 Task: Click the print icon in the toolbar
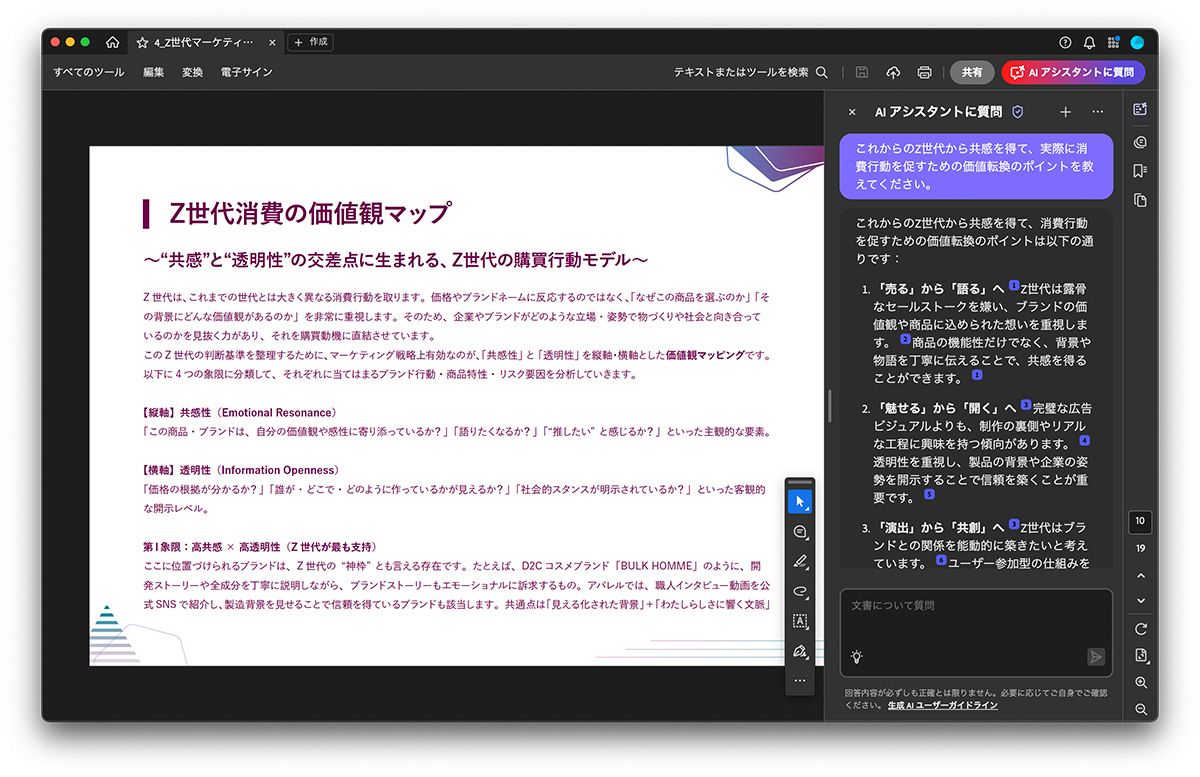(x=924, y=72)
